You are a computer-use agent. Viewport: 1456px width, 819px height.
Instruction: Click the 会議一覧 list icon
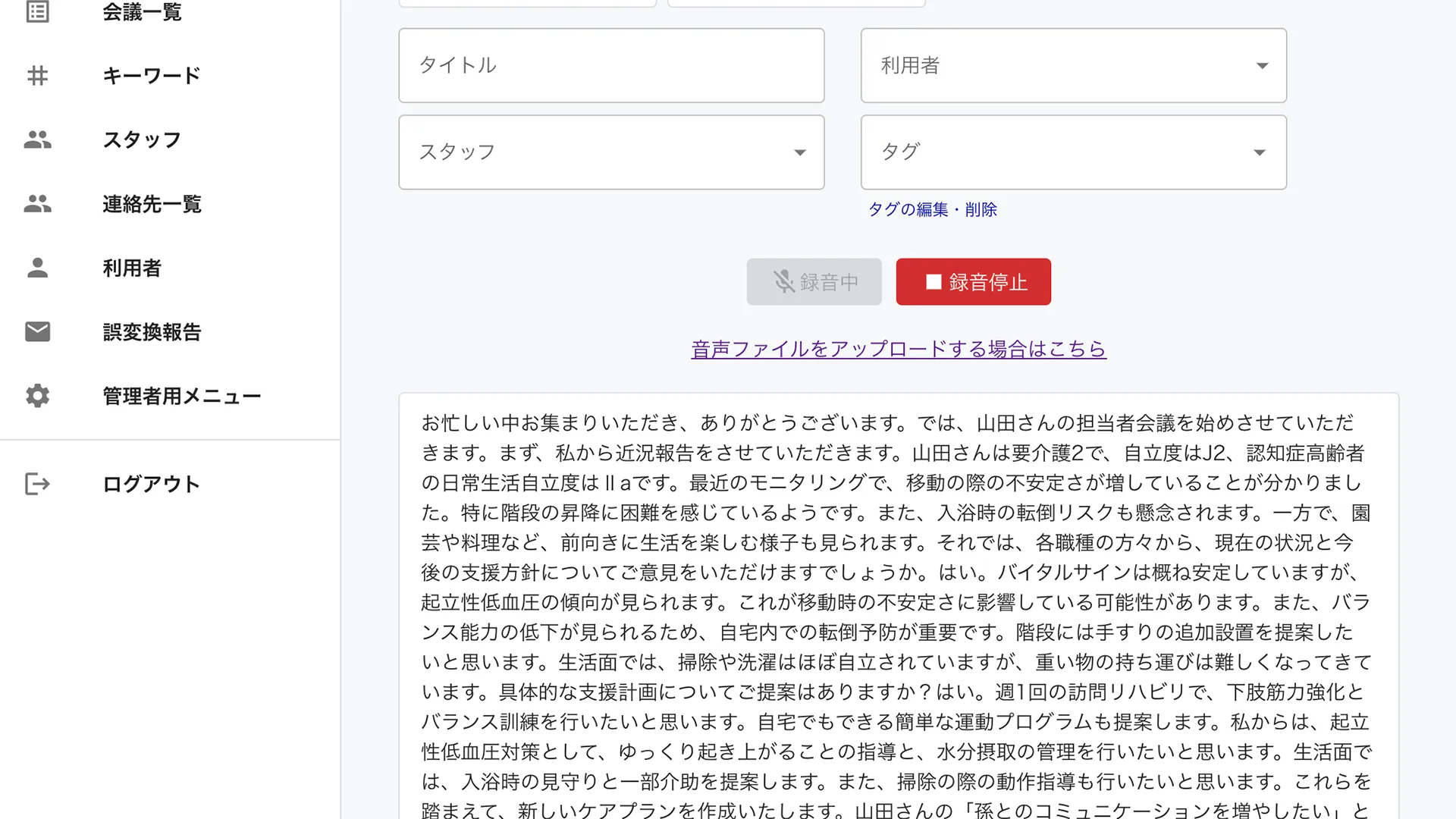37,11
